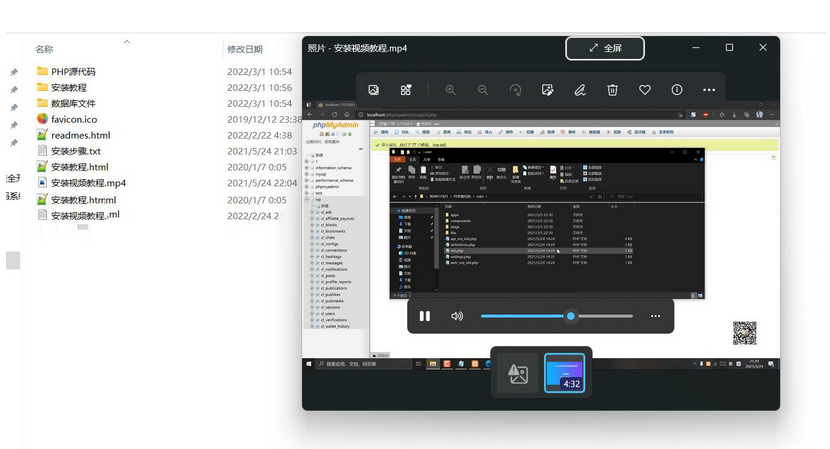Mute the video with the speaker icon
The width and height of the screenshot is (830, 449).
tap(457, 316)
